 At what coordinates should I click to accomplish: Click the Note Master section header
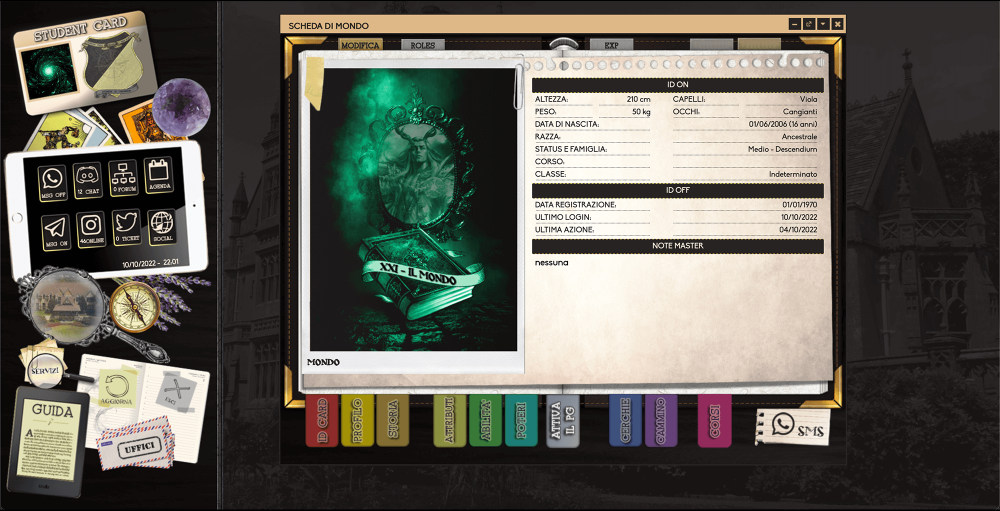[678, 246]
